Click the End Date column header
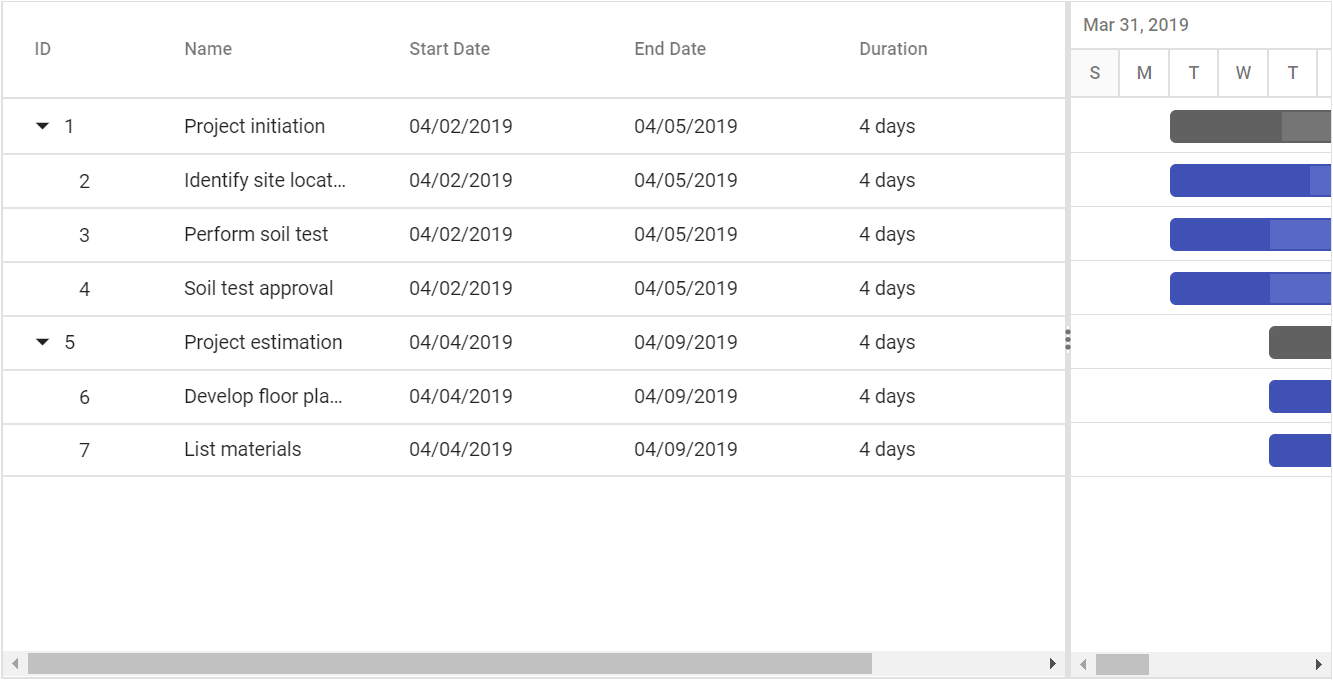This screenshot has width=1333, height=680. [670, 49]
